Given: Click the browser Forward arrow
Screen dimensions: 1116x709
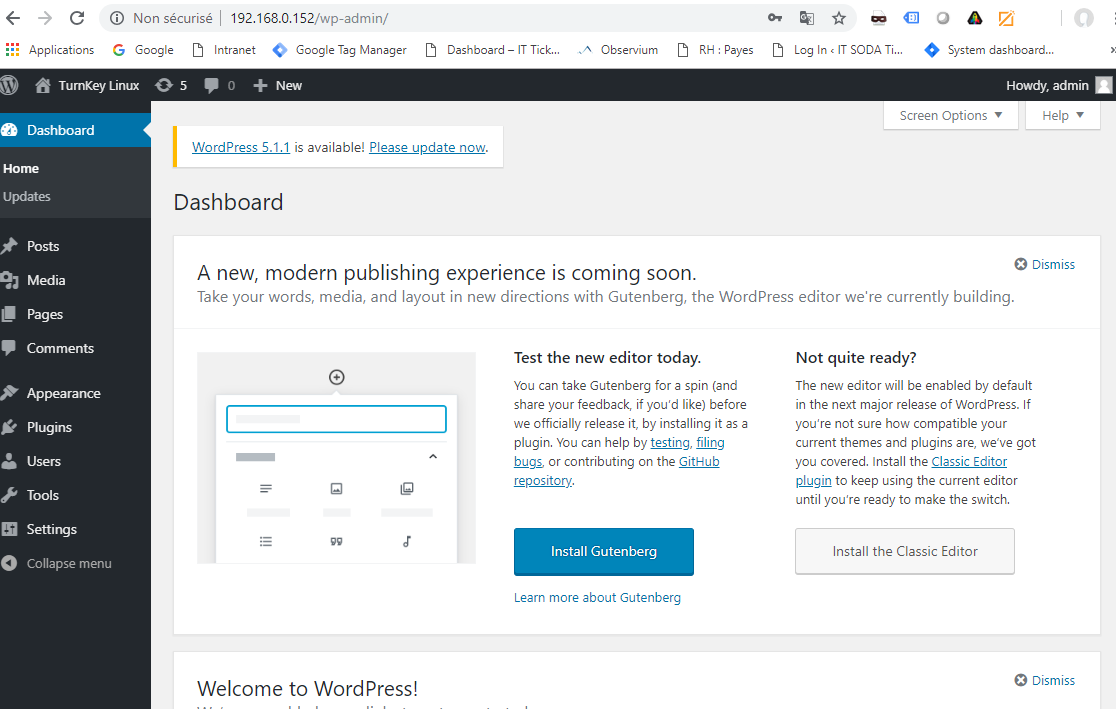Looking at the screenshot, I should (45, 18).
